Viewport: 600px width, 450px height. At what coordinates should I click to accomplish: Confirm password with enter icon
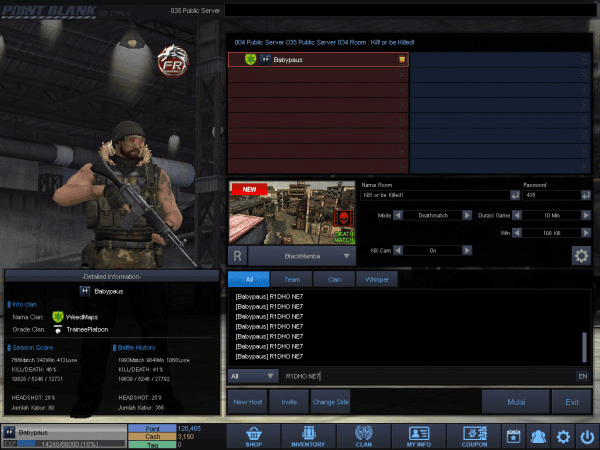coord(586,195)
